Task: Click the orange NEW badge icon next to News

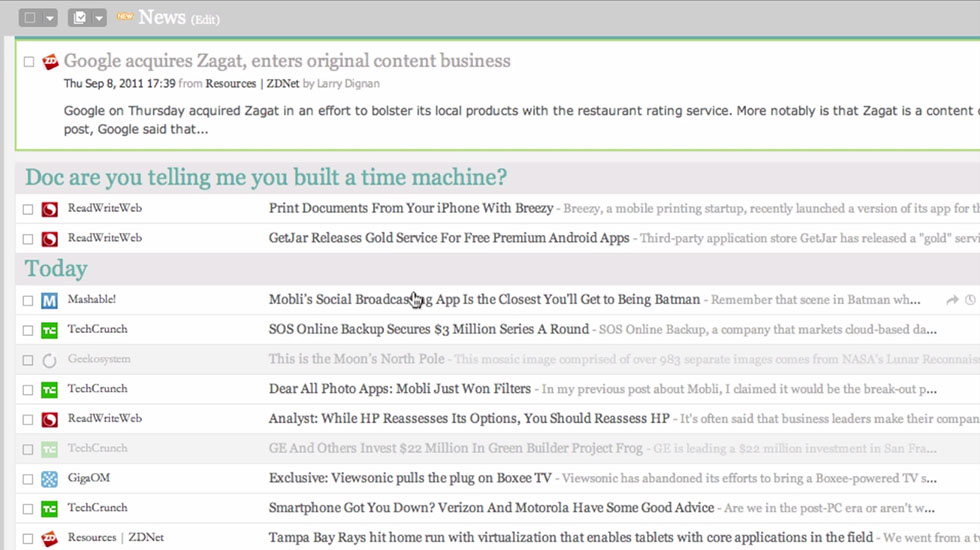Action: 124,16
